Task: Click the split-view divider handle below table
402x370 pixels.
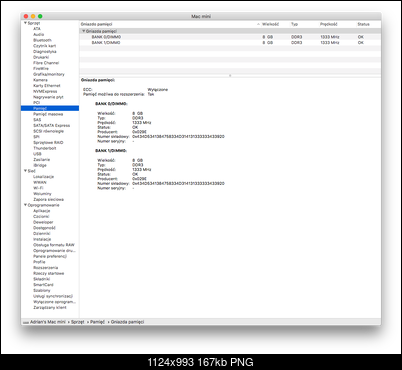Action: [230, 76]
